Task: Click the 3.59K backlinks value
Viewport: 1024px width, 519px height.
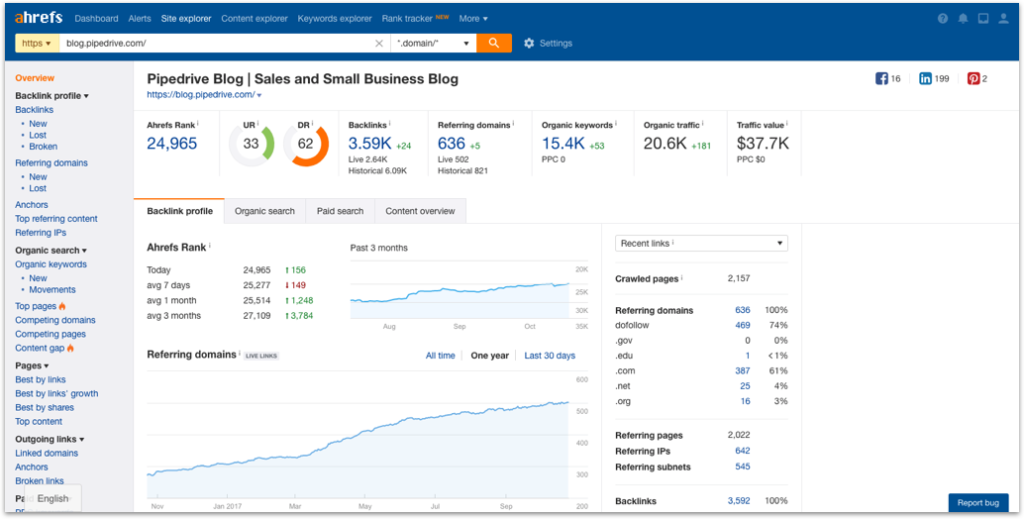Action: tap(370, 144)
